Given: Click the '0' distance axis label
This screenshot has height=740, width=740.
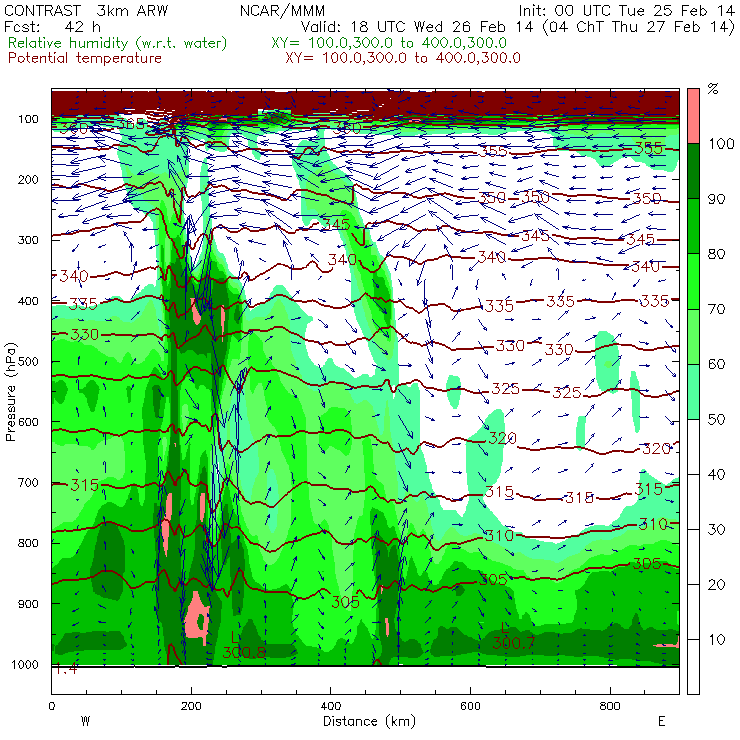Looking at the screenshot, I should click(x=51, y=706).
